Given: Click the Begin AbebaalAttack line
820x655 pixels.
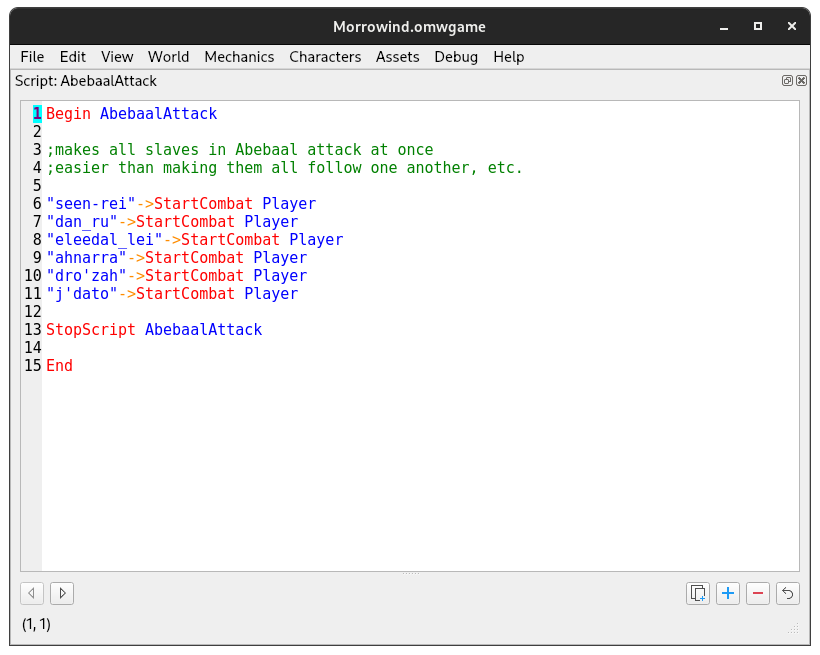Looking at the screenshot, I should pyautogui.click(x=130, y=113).
